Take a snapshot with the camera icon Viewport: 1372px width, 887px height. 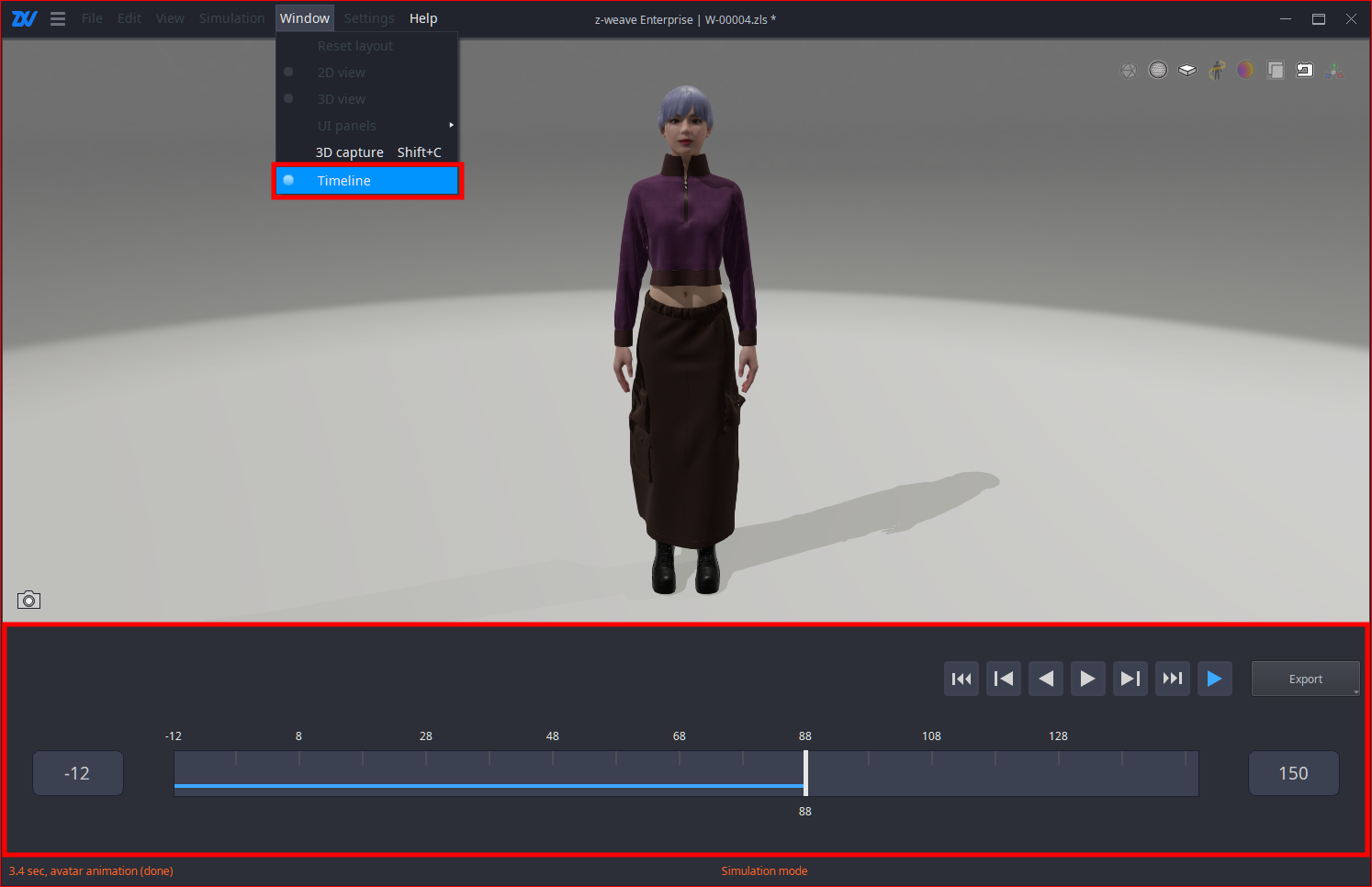point(28,601)
